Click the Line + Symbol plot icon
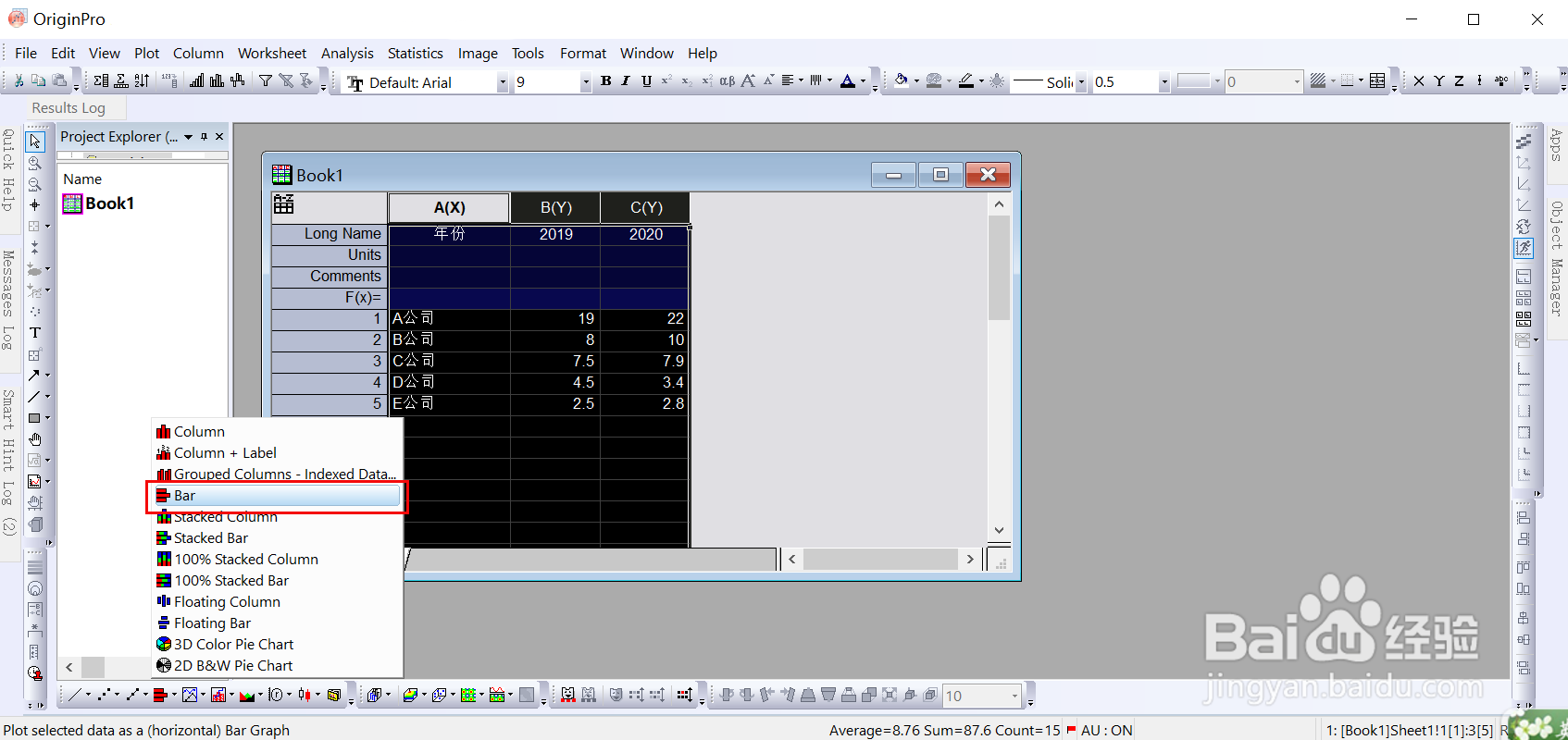Viewport: 1568px width, 740px height. 131,695
